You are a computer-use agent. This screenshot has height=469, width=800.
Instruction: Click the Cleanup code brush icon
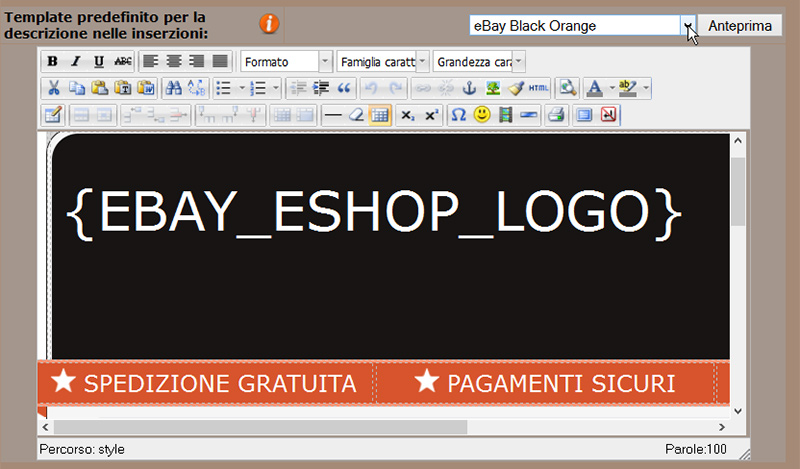coord(515,88)
